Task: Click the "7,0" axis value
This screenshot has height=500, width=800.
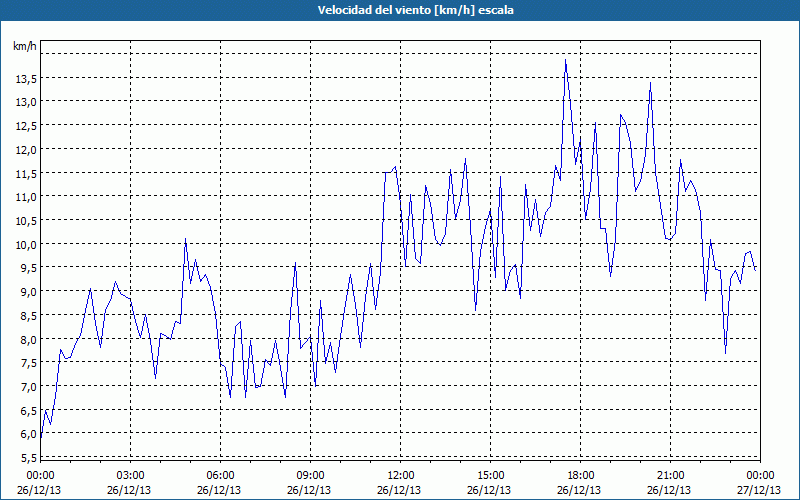Action: pyautogui.click(x=29, y=386)
